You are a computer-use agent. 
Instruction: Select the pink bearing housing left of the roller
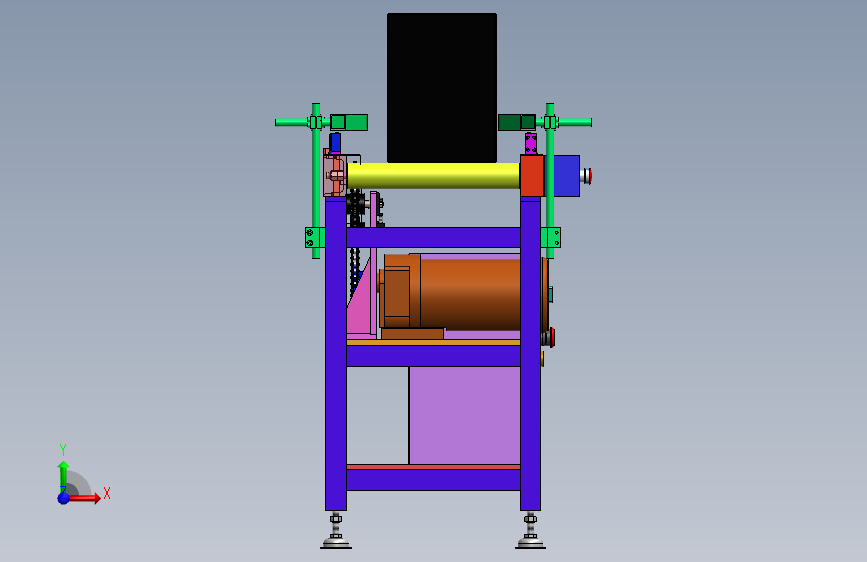335,175
